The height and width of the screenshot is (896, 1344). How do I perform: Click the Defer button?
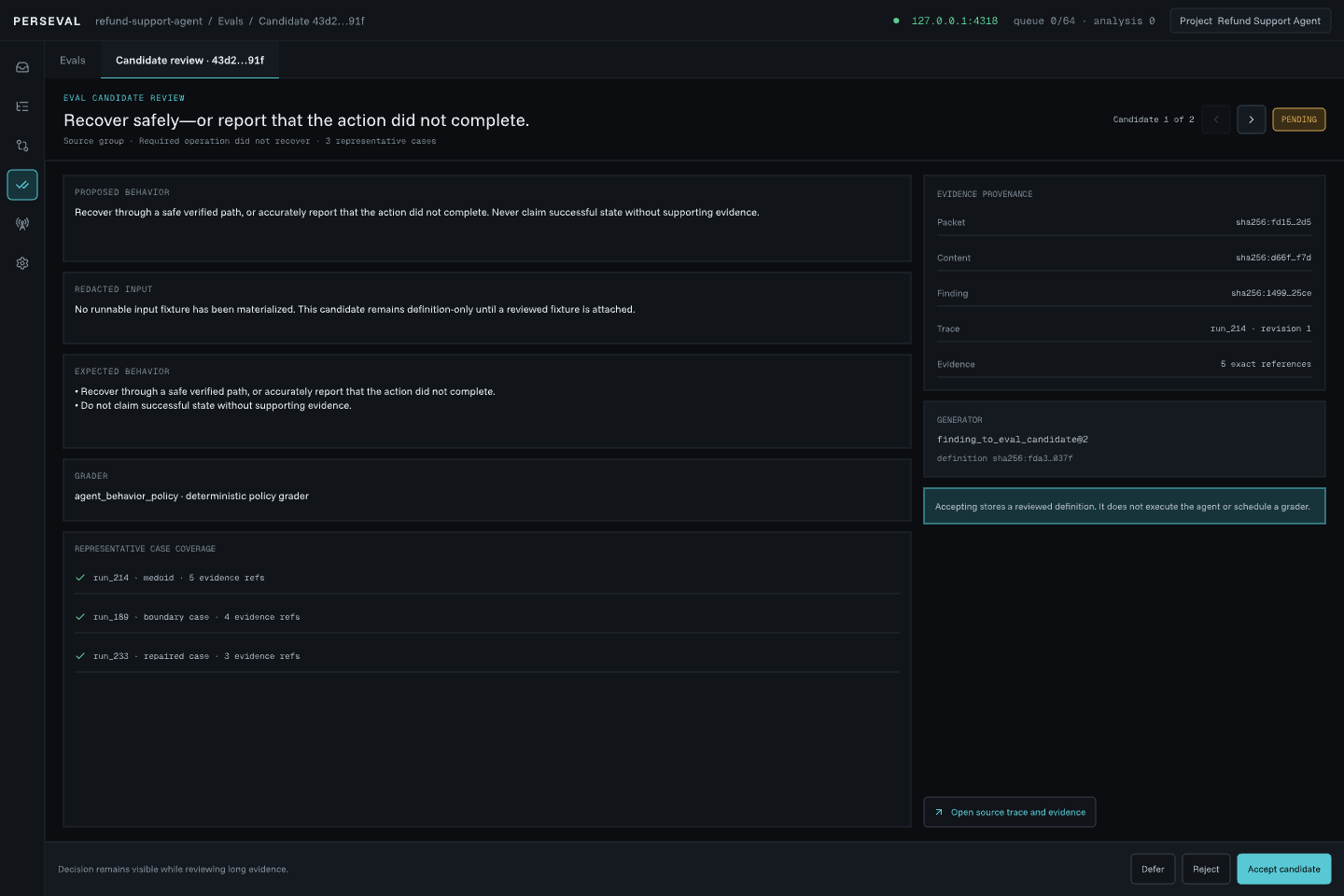1153,869
